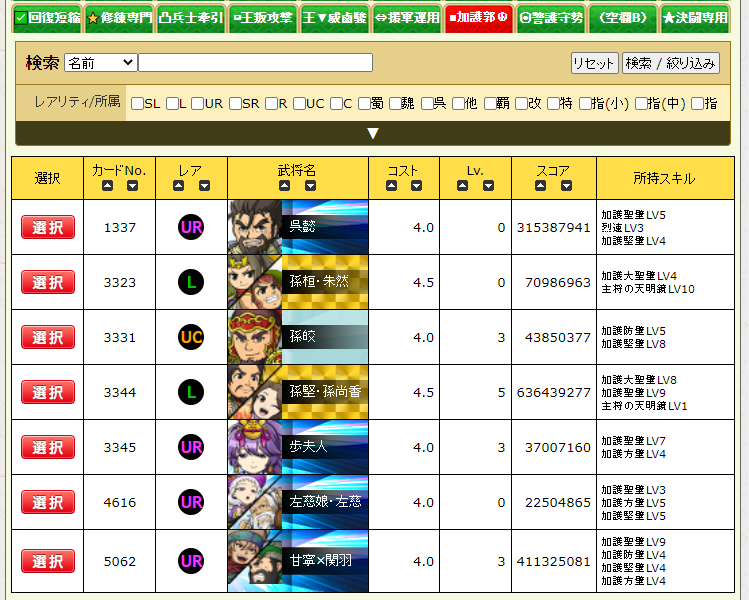Toggle the SR rarity checkbox
This screenshot has height=600, width=749.
coord(235,104)
